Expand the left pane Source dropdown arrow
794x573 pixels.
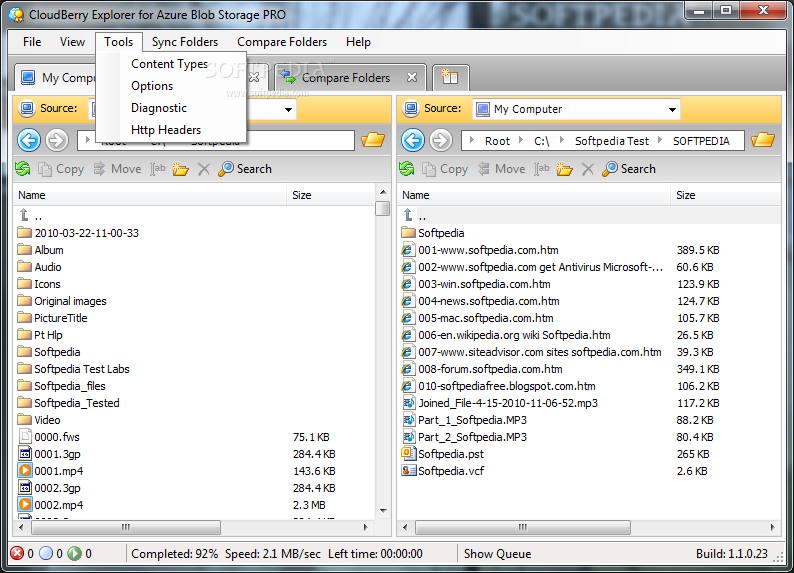(x=288, y=109)
